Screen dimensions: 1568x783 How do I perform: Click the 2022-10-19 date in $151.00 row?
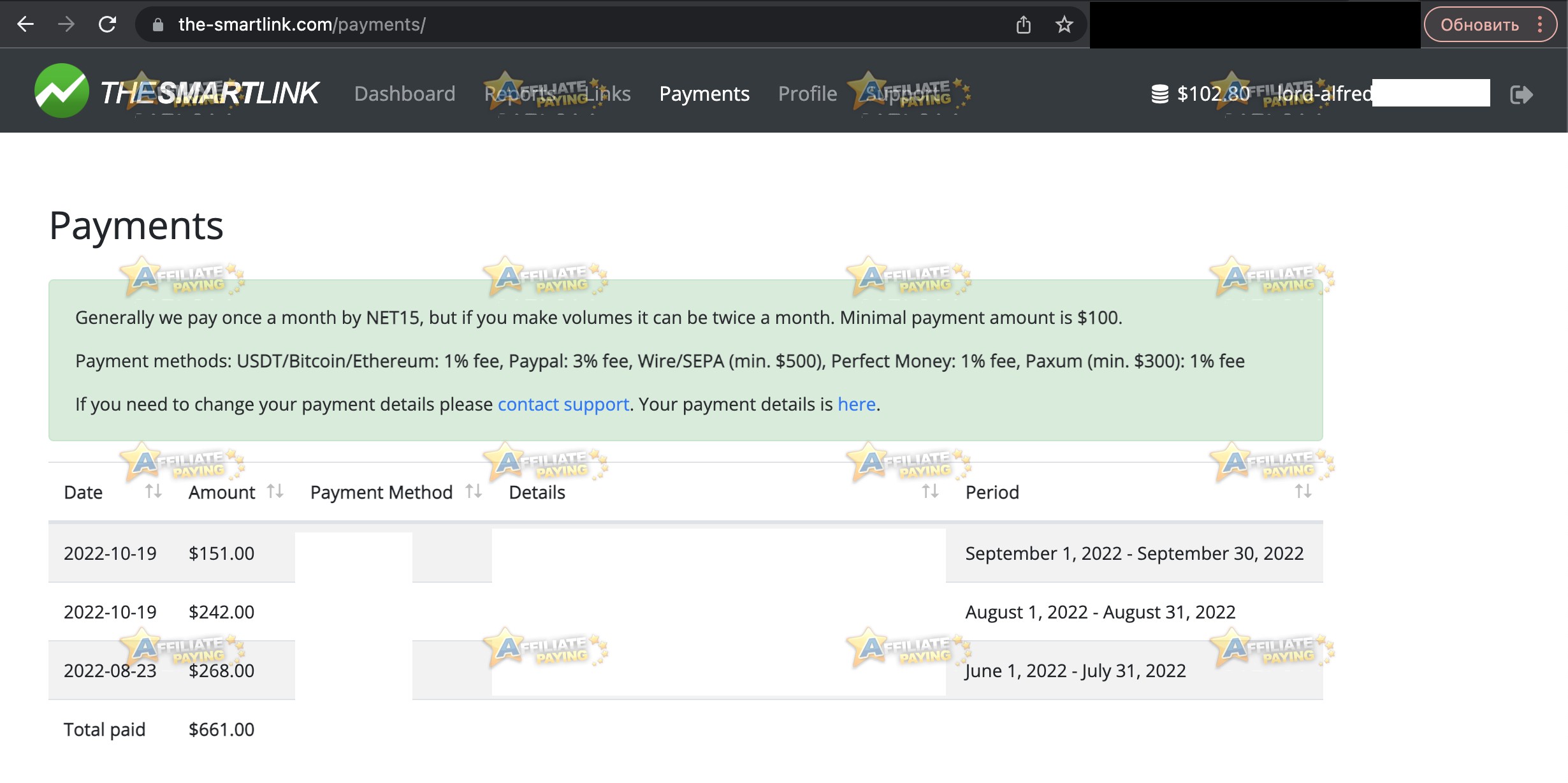click(x=110, y=553)
